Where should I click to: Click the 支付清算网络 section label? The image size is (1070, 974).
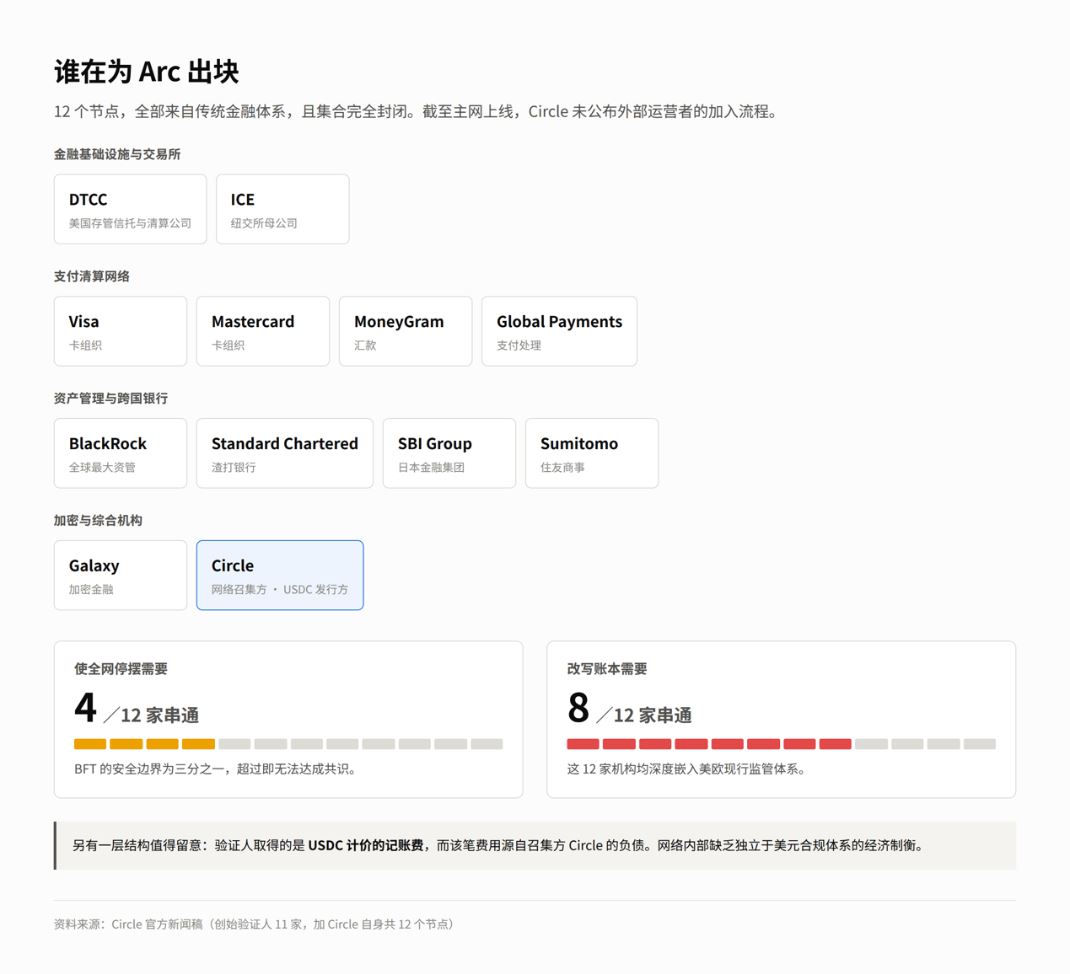tap(91, 276)
